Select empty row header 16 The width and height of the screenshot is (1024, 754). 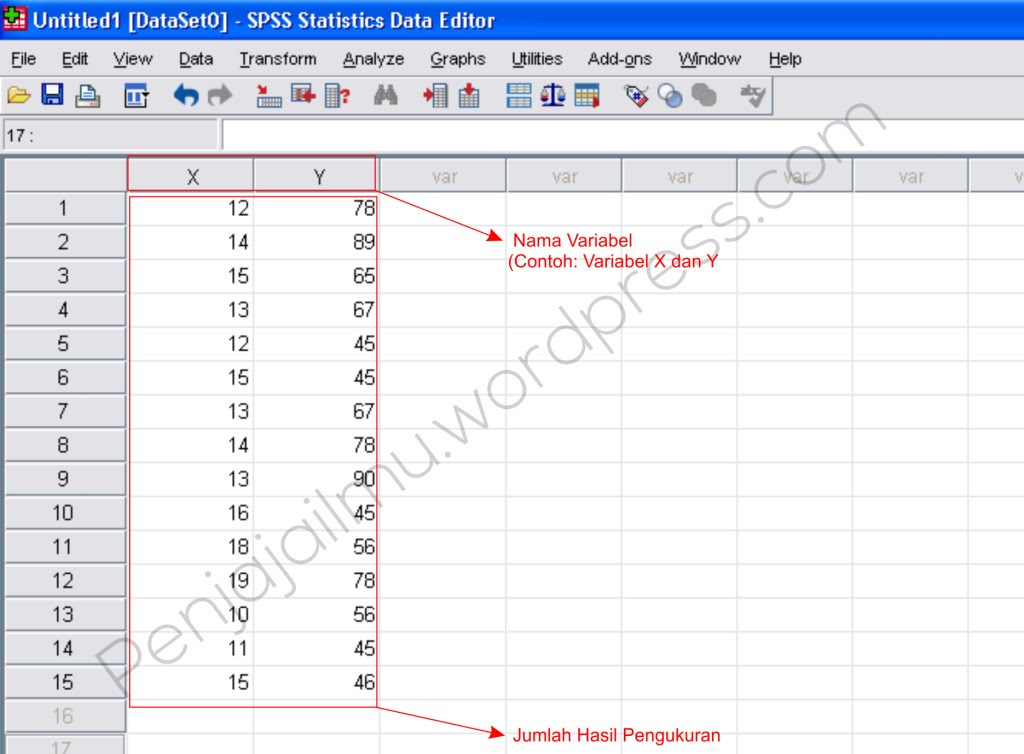coord(65,717)
